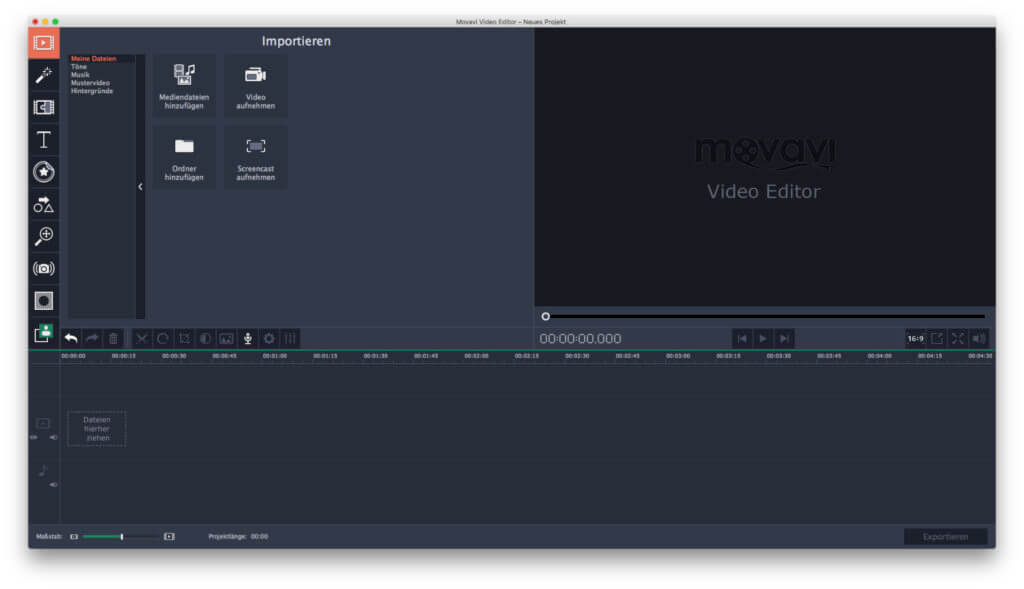Click the 00:03:00 mark on timeline ruler
The image size is (1024, 589).
(x=678, y=357)
